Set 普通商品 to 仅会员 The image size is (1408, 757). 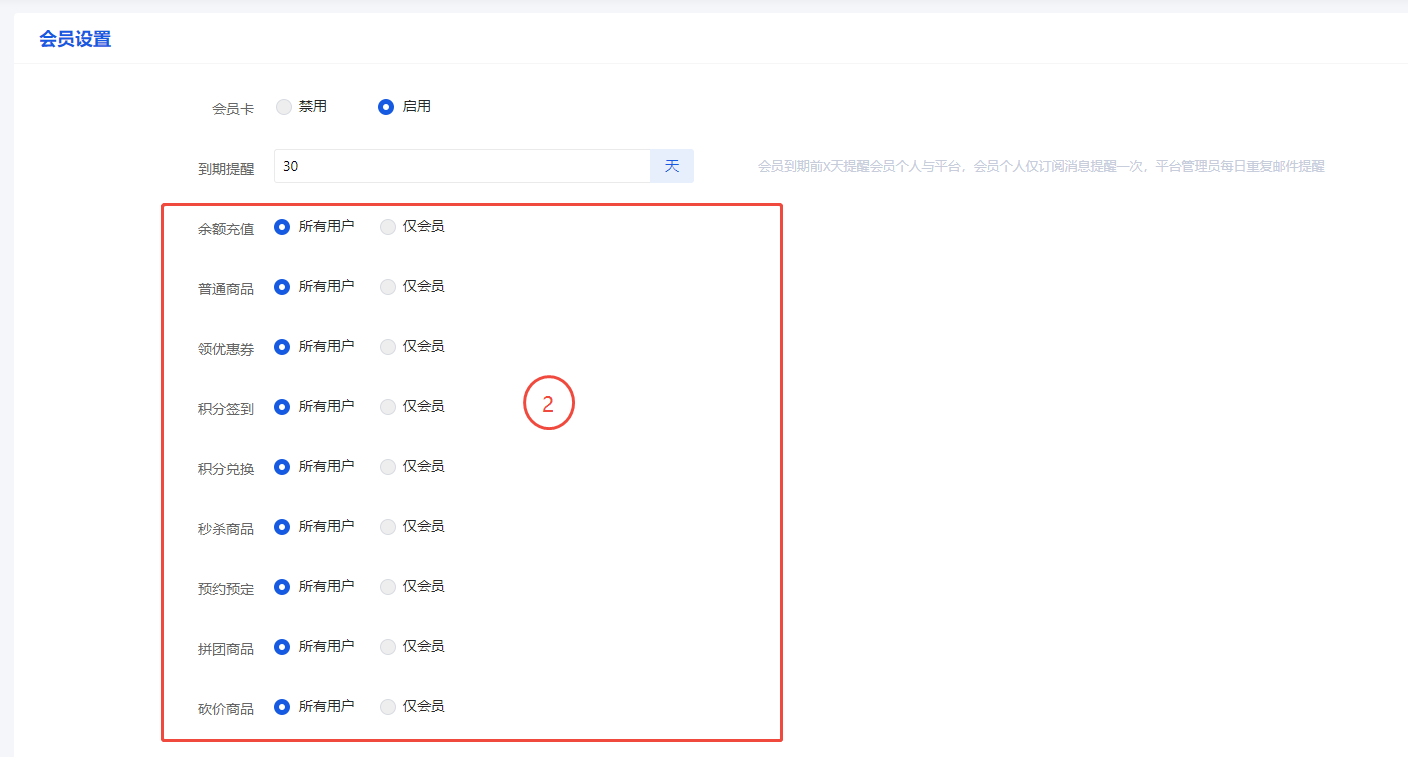[388, 287]
